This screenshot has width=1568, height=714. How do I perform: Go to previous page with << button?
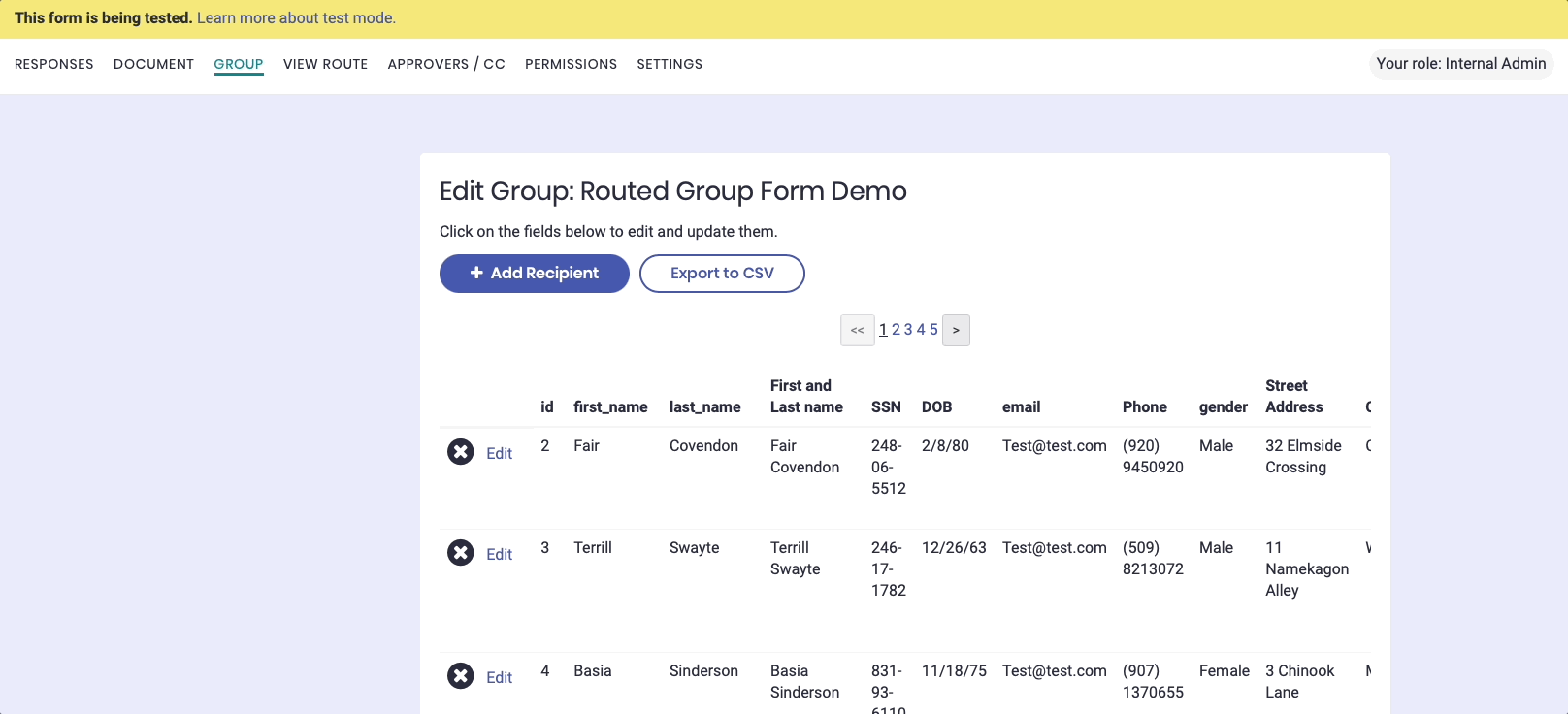click(857, 330)
